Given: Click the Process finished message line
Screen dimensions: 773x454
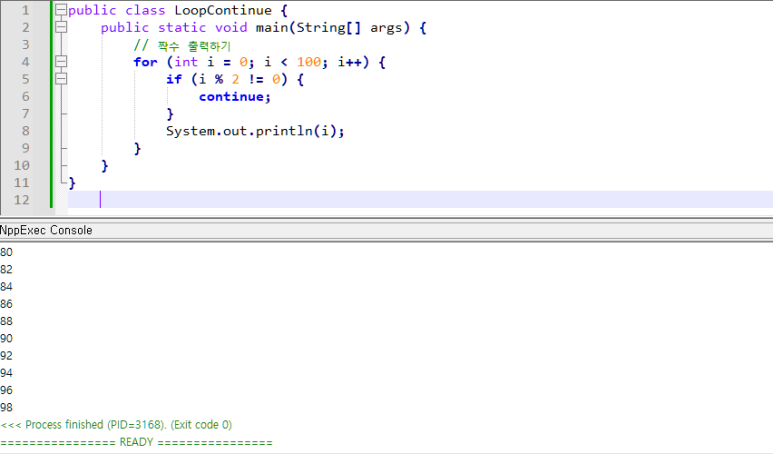Looking at the screenshot, I should [x=116, y=425].
